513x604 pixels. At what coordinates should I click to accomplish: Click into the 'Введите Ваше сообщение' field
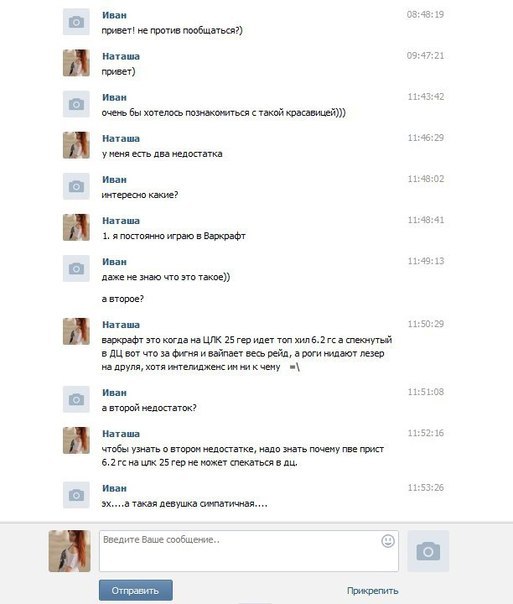[248, 551]
